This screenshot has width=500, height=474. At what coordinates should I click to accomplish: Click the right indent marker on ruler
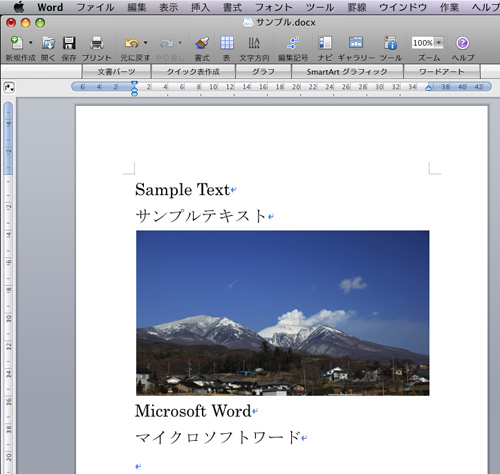coord(429,88)
